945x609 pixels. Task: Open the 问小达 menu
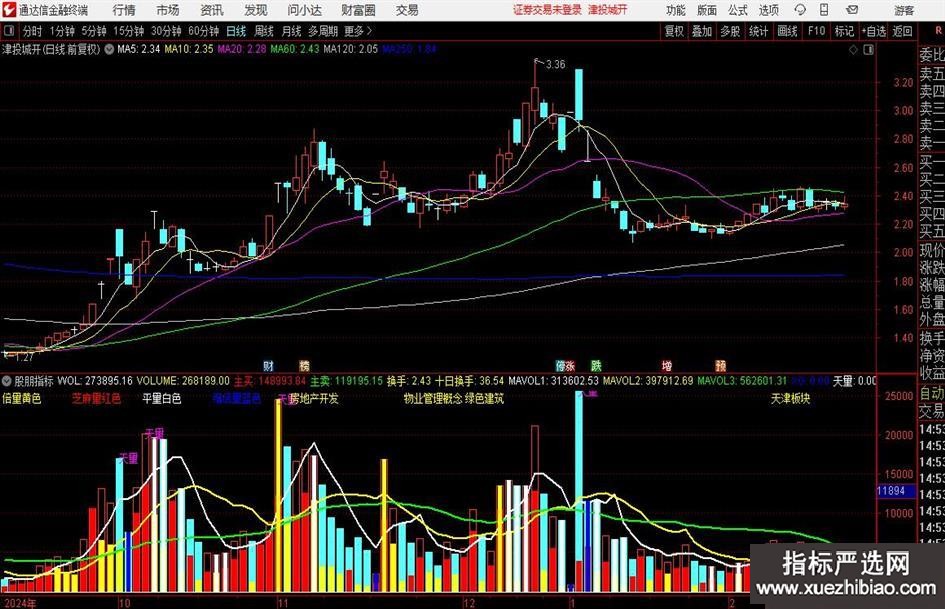coord(304,10)
